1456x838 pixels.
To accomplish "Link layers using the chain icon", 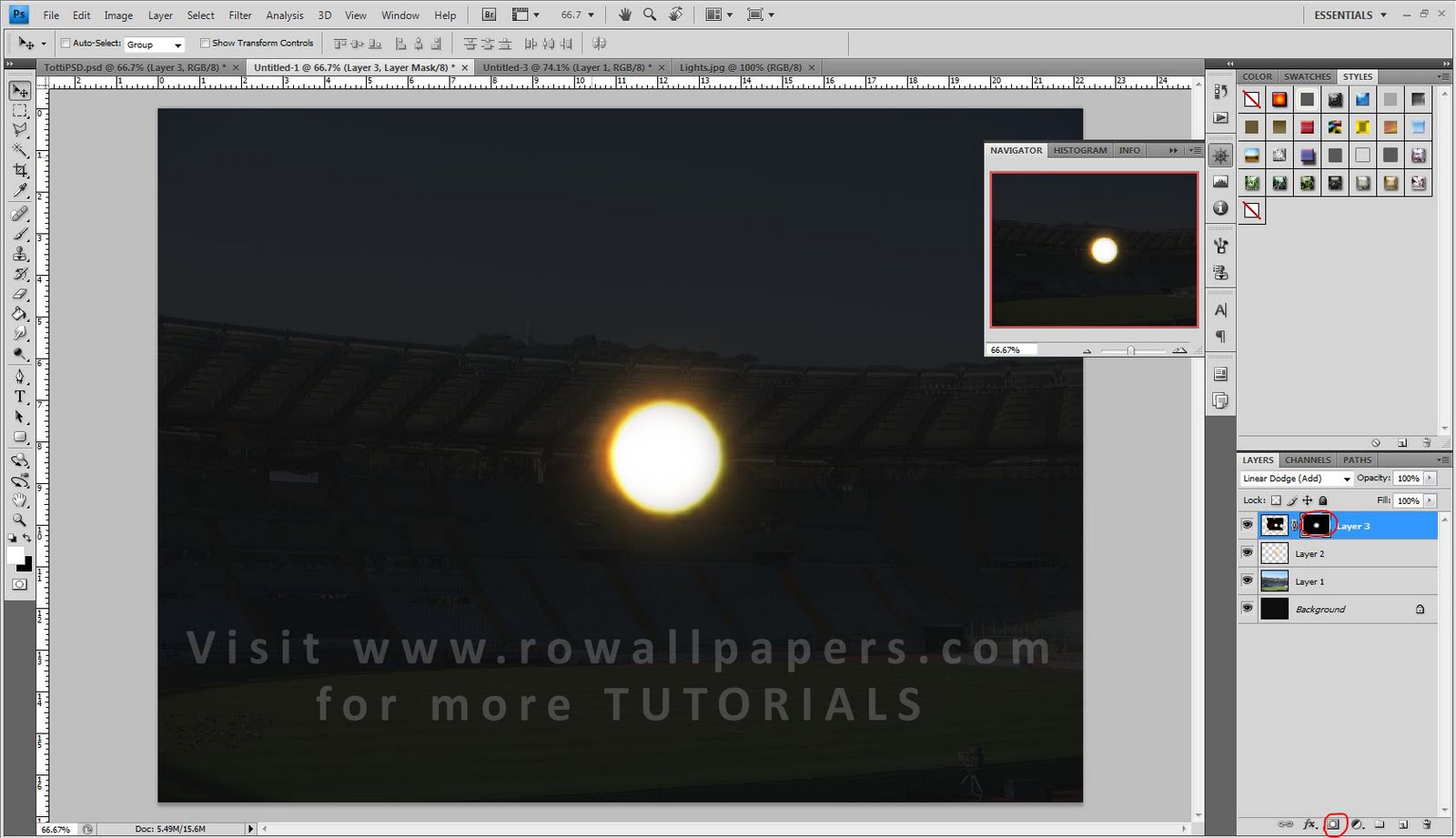I will (x=1286, y=824).
